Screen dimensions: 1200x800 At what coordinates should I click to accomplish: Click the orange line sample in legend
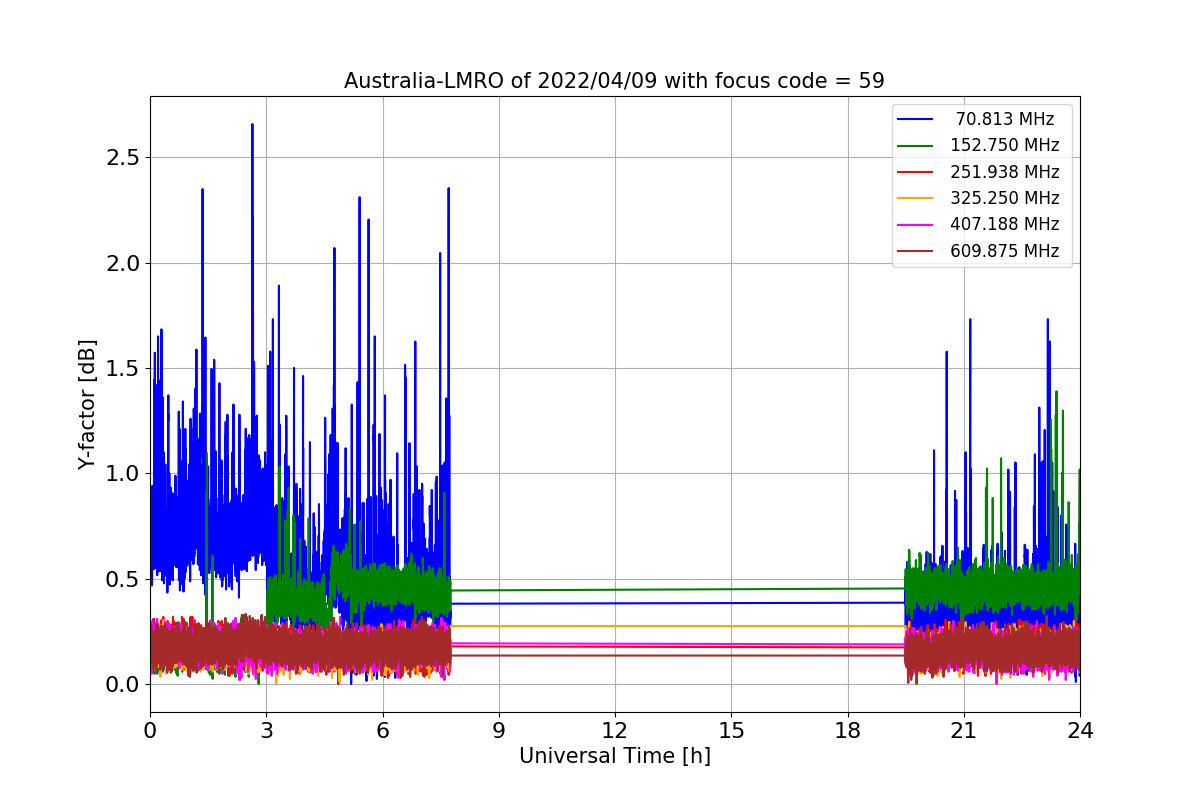(916, 199)
